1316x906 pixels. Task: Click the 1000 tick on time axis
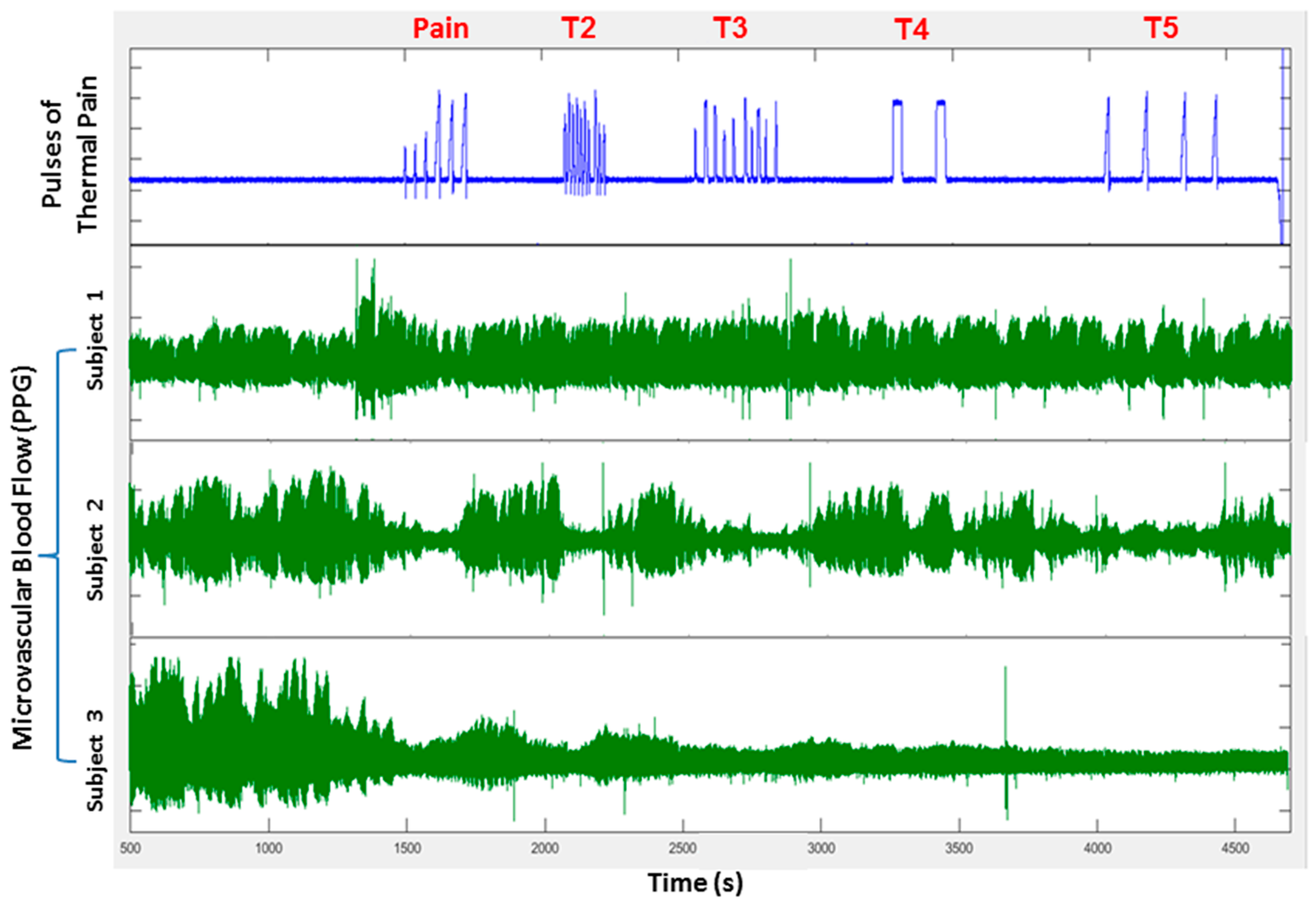(x=269, y=849)
